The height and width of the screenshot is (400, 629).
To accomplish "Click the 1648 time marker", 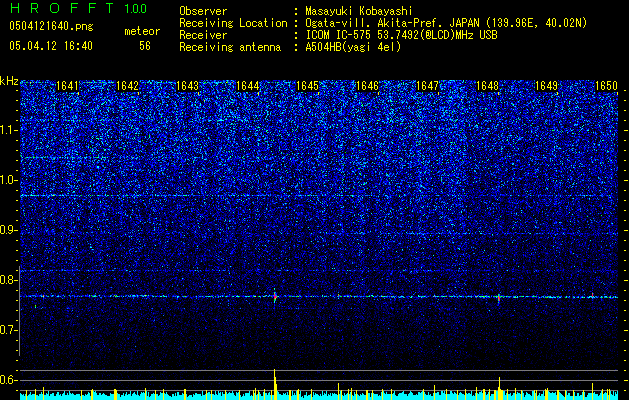I will click(x=487, y=86).
